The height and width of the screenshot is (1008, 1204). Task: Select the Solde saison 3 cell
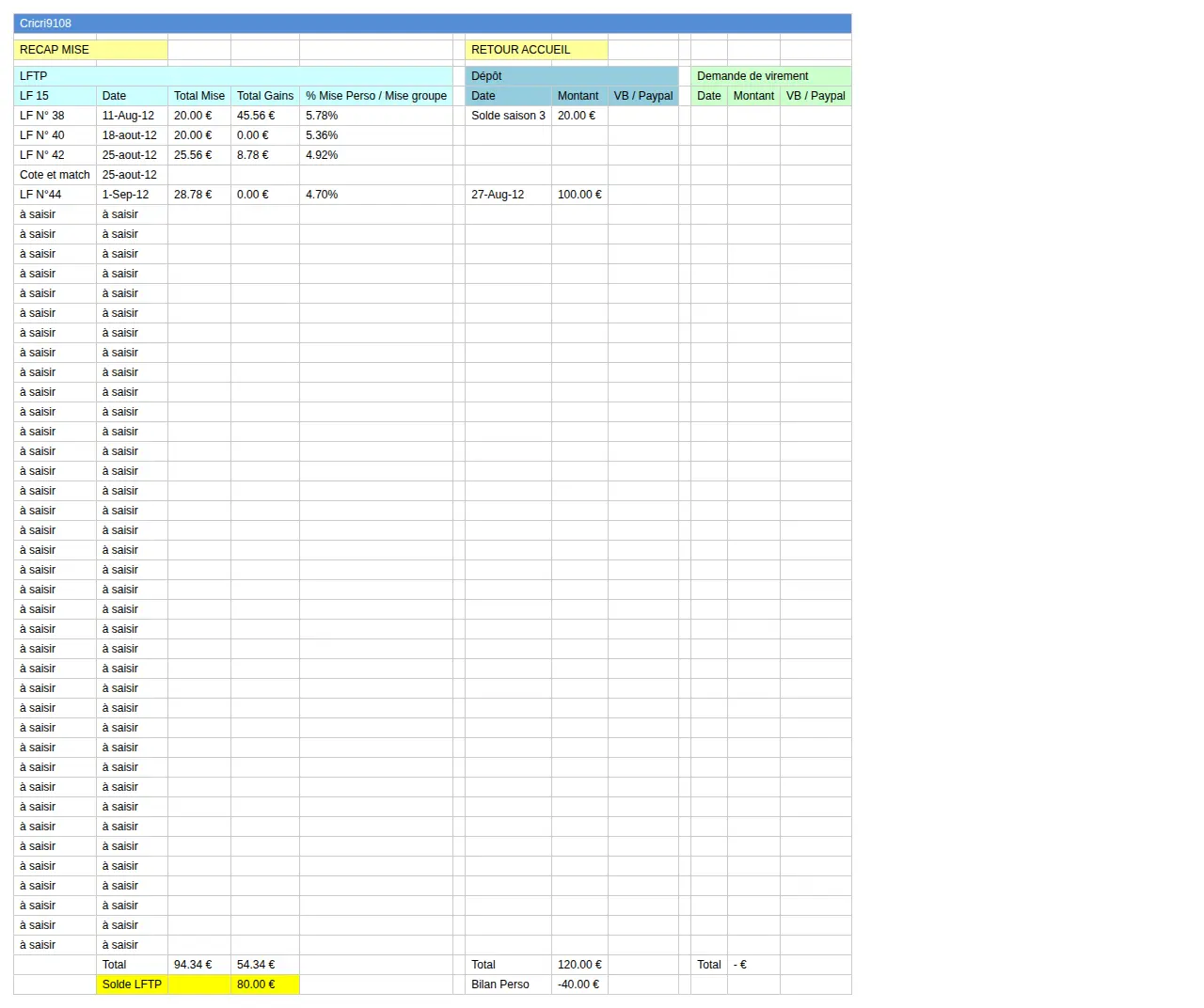pos(508,116)
